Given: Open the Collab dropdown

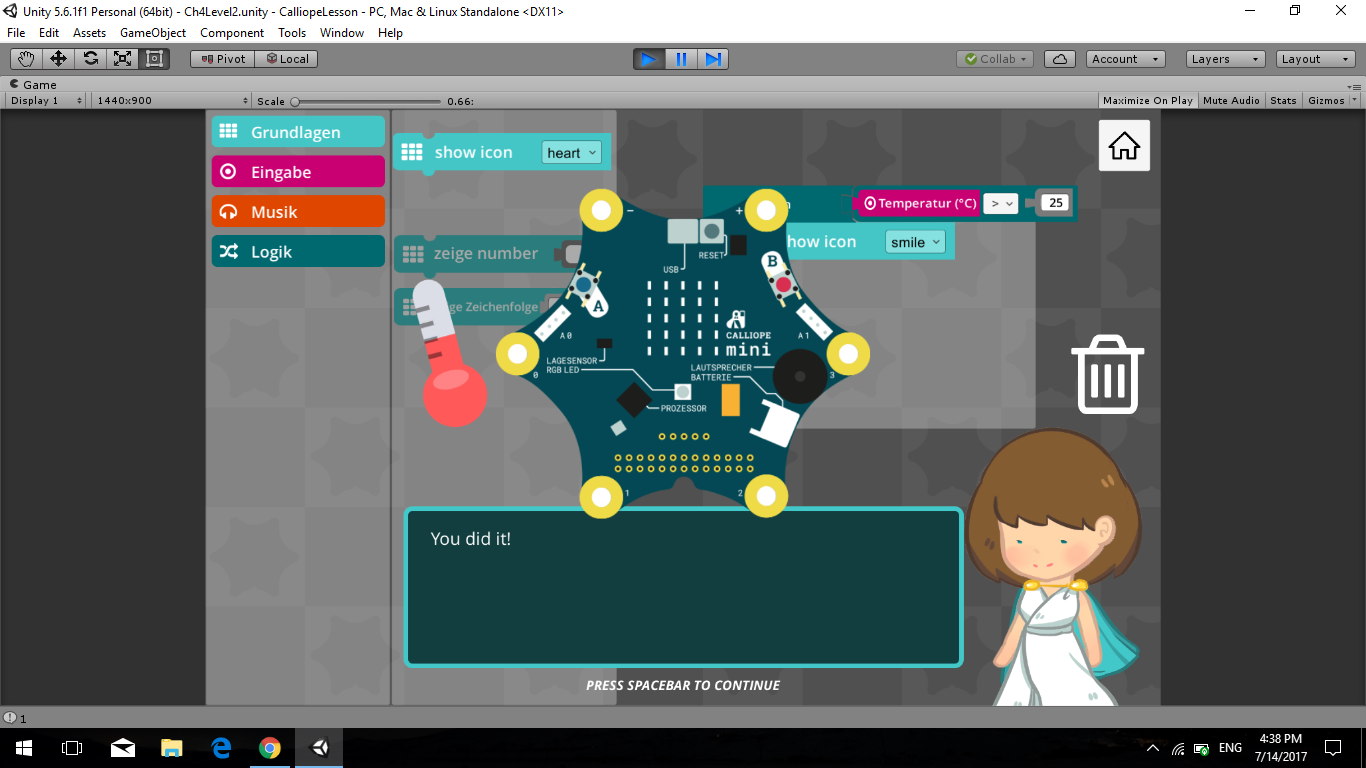Looking at the screenshot, I should coord(995,59).
